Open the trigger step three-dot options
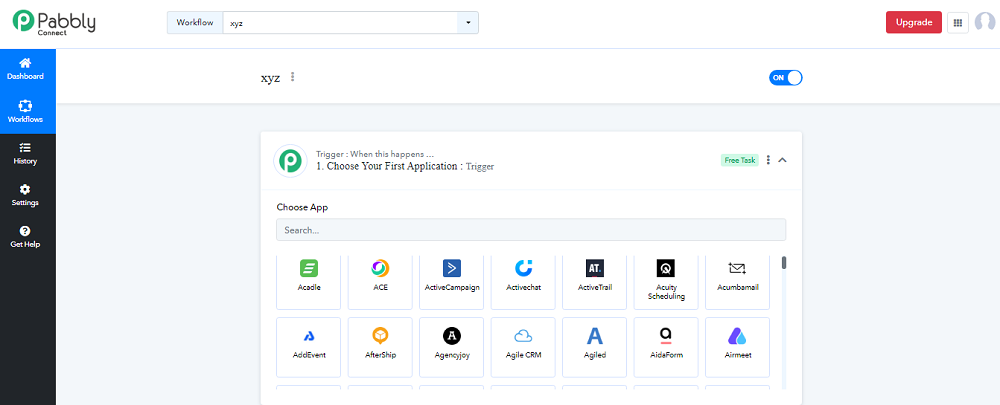Screen dimensions: 1000x405 tap(768, 160)
